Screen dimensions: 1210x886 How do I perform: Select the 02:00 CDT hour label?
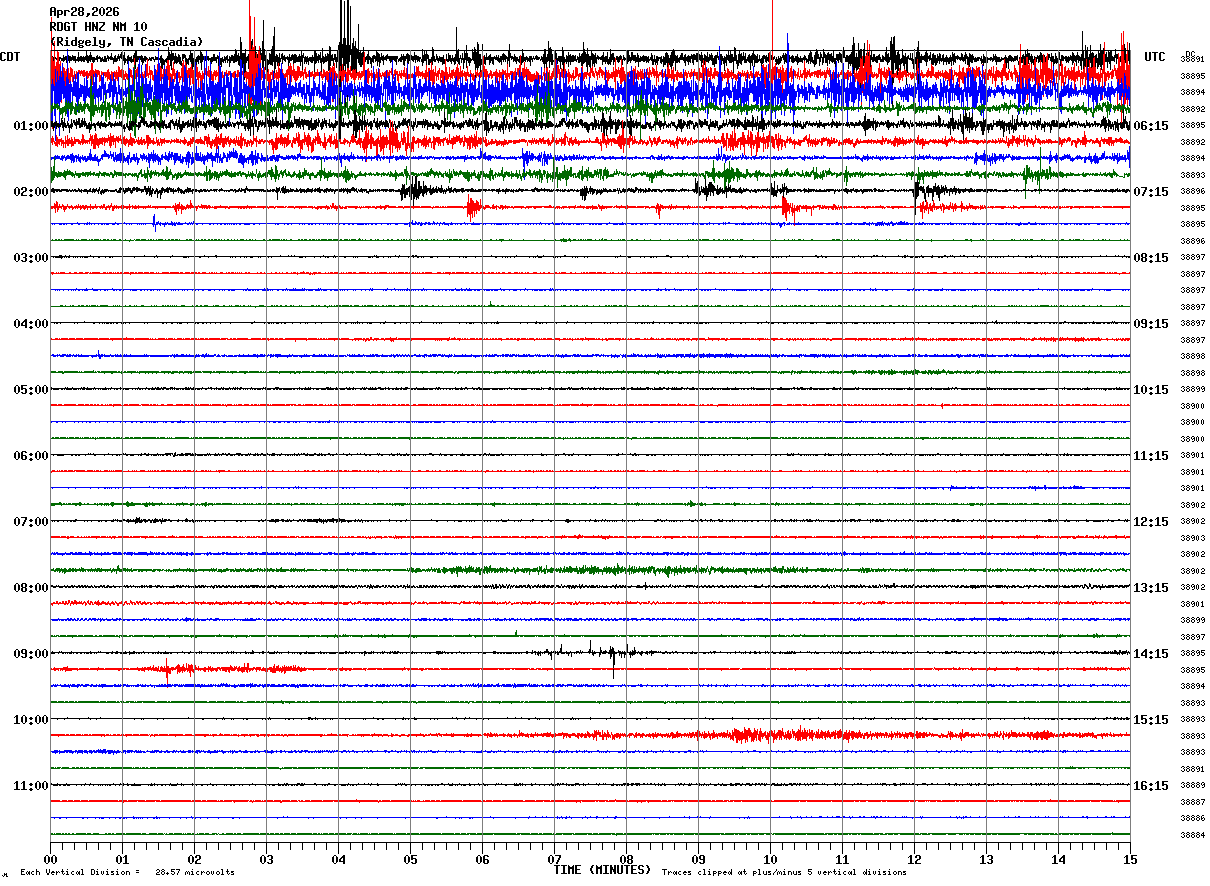point(31,192)
